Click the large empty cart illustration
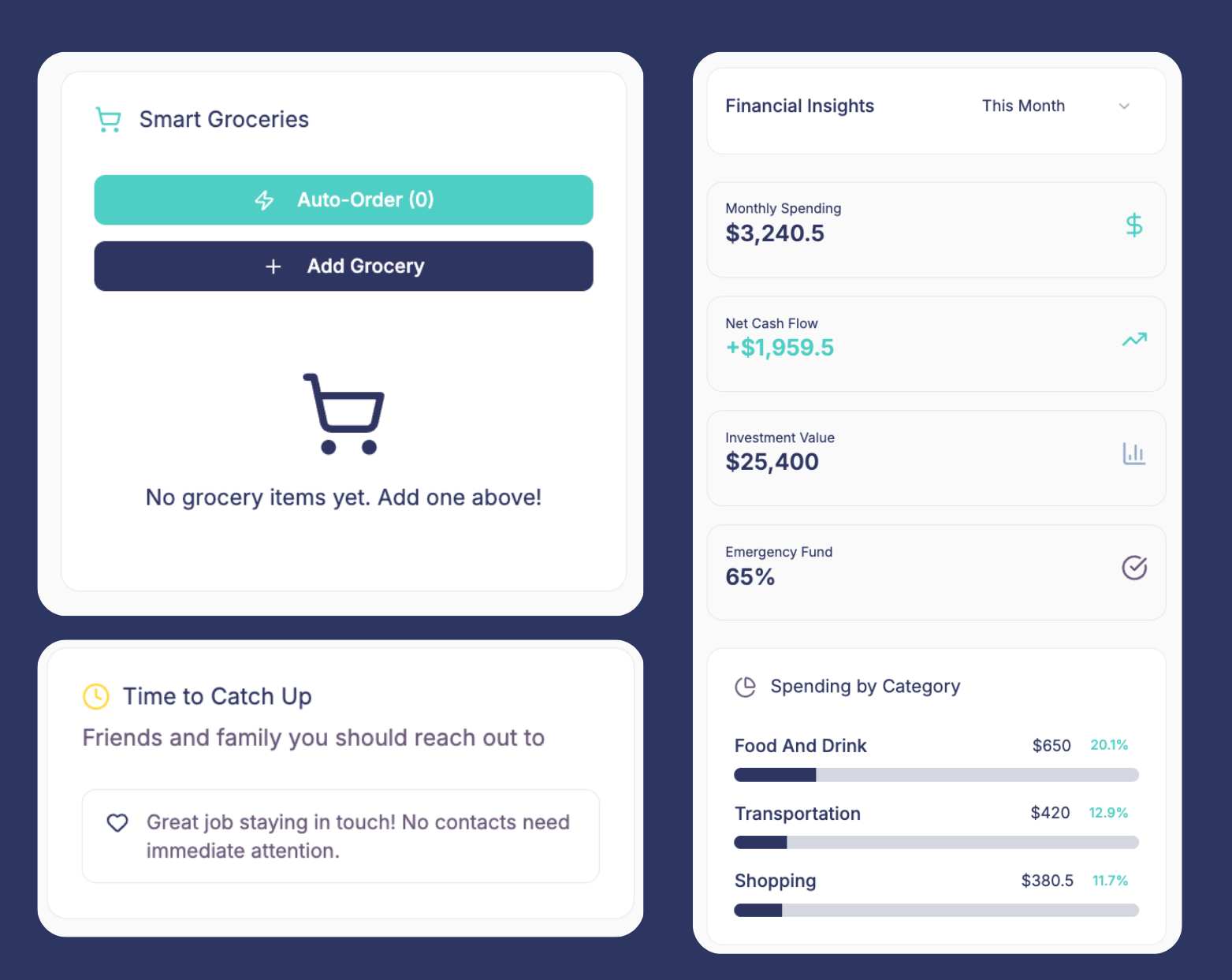This screenshot has width=1232, height=980. tap(344, 413)
